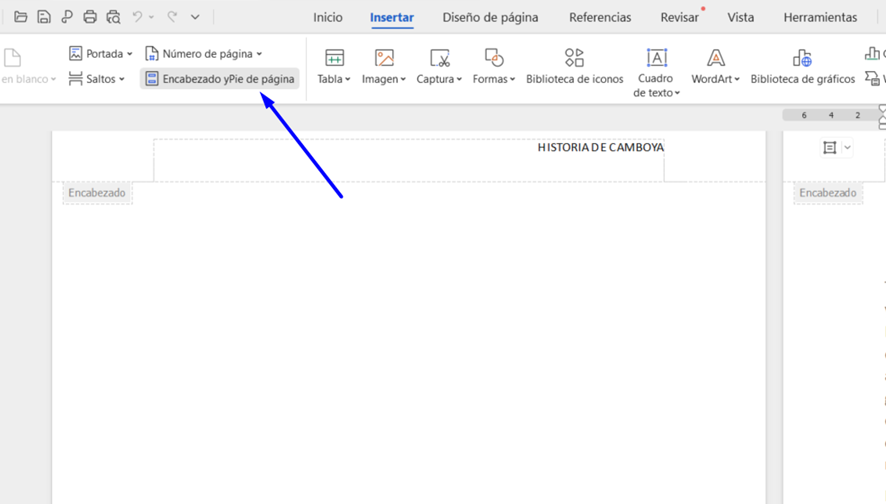886x504 pixels.
Task: Expand the Imagen dropdown arrow
Action: coord(403,79)
